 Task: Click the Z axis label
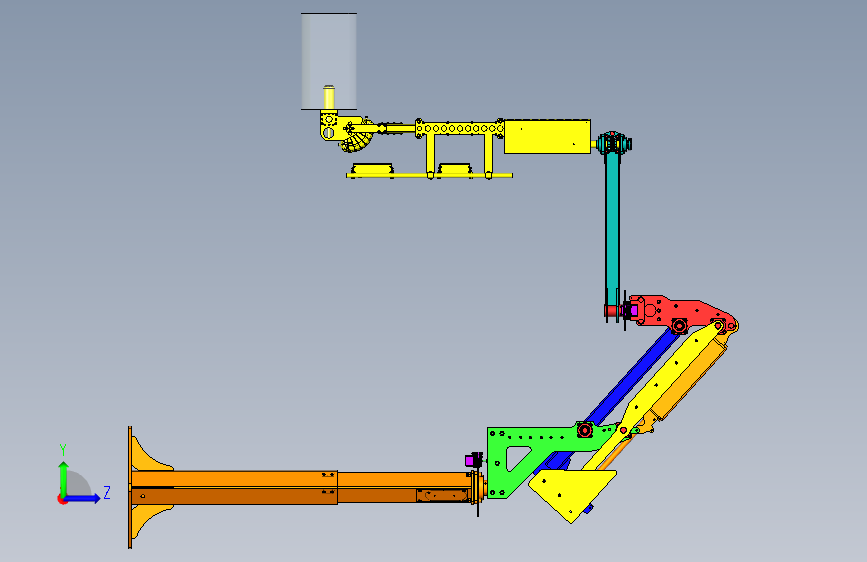click(x=107, y=492)
